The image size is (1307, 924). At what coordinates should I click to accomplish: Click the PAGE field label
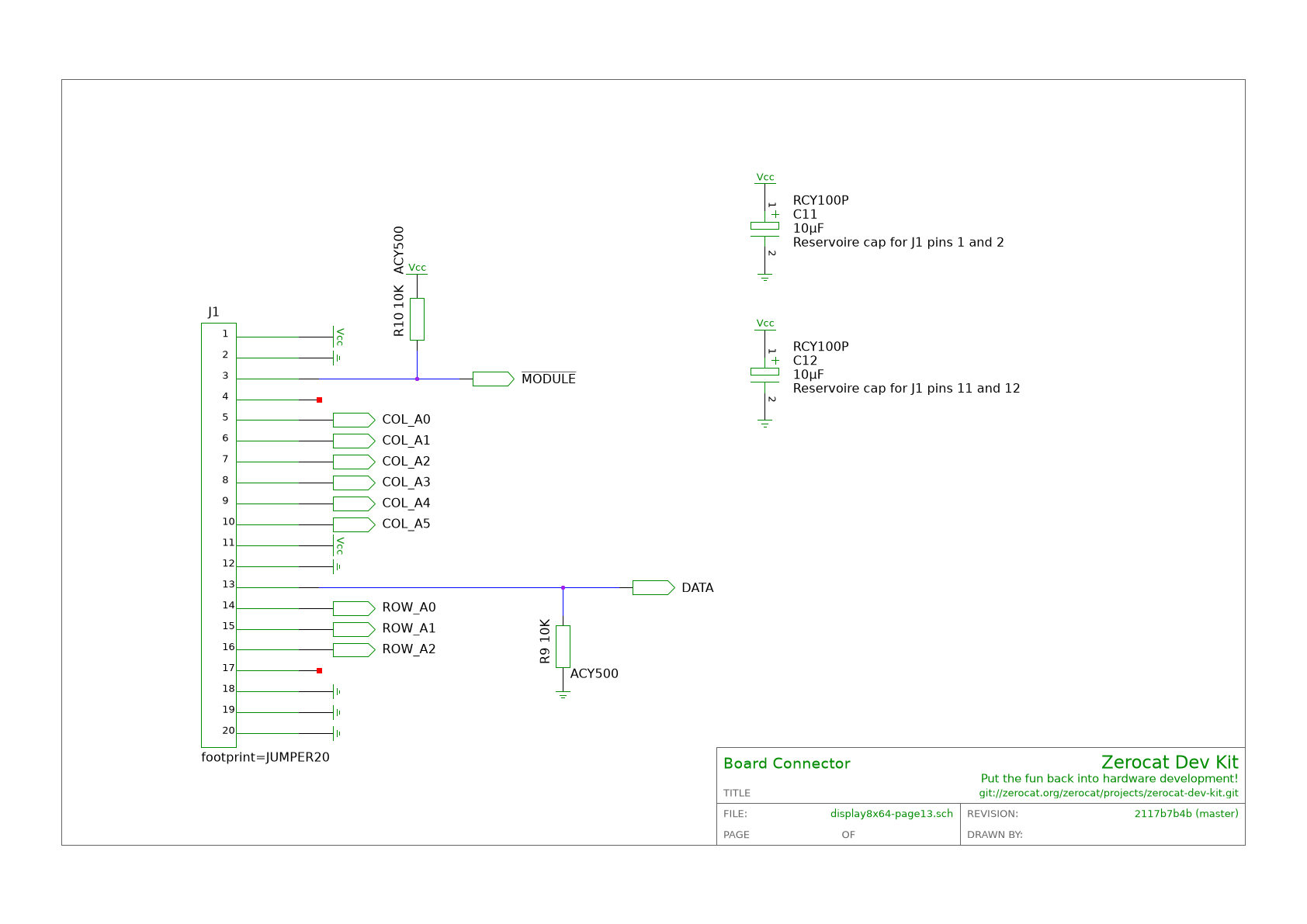tap(737, 835)
